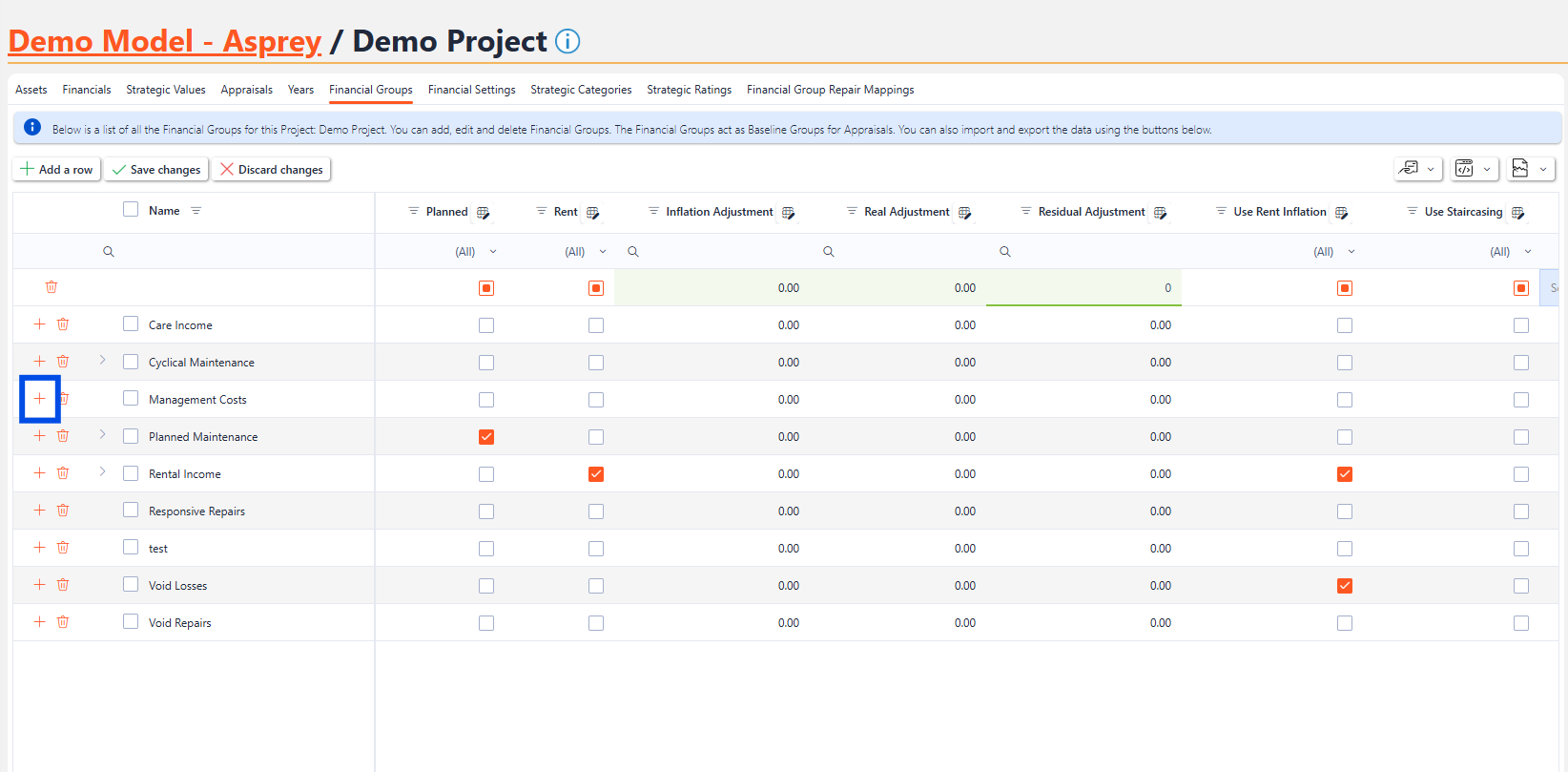1568x772 pixels.
Task: Click the Name column filter icon
Action: (x=196, y=211)
